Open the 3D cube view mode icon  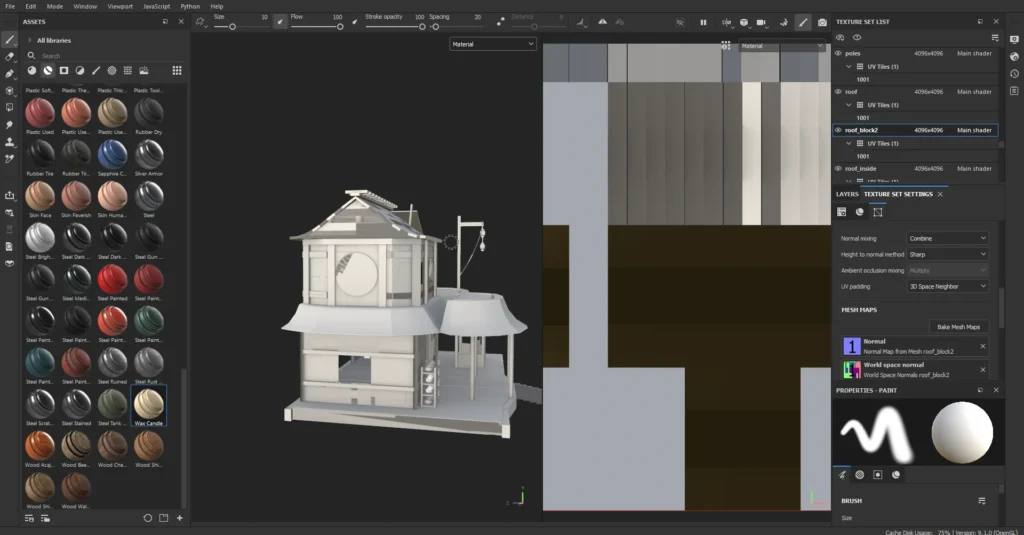(744, 22)
